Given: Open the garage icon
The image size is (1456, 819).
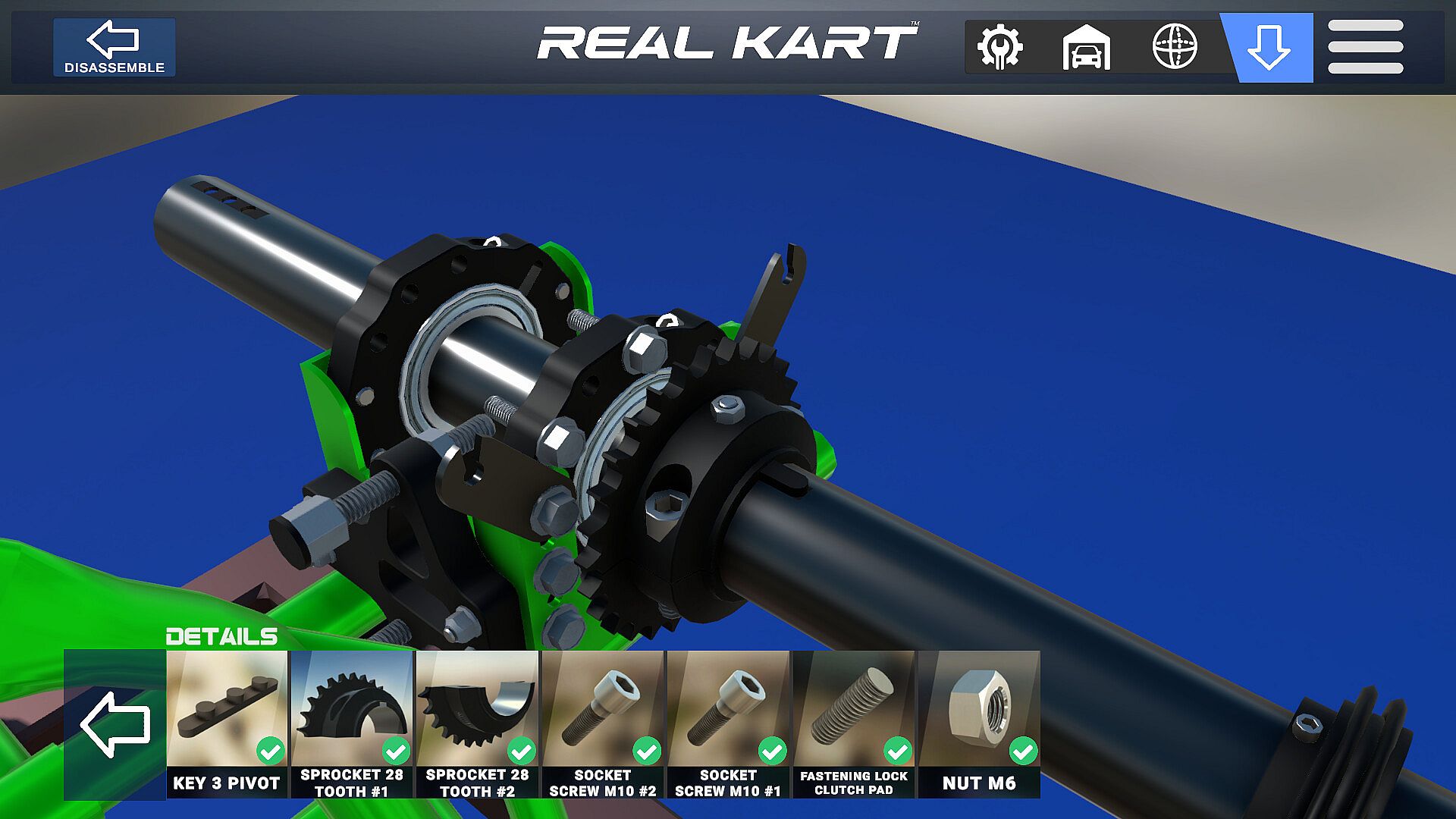Looking at the screenshot, I should (1086, 47).
